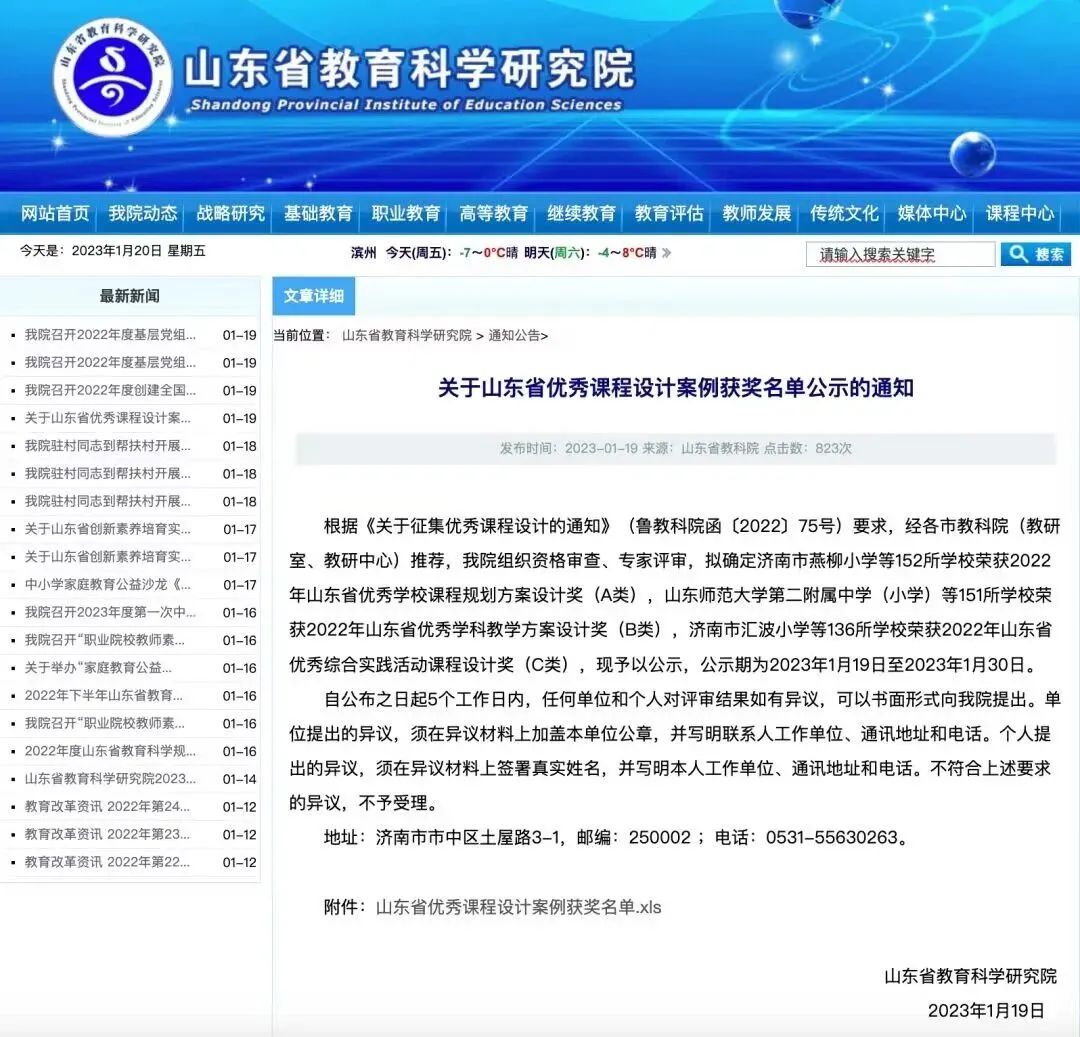Open news 教育改革资讯 2022年第22...

[107, 862]
